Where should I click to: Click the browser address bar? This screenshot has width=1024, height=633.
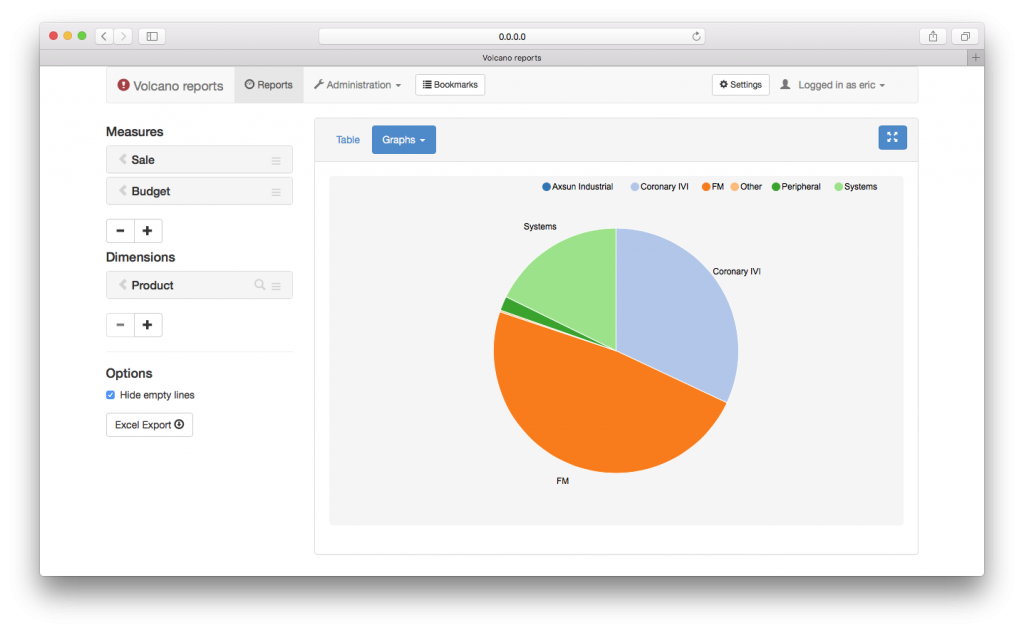point(511,37)
